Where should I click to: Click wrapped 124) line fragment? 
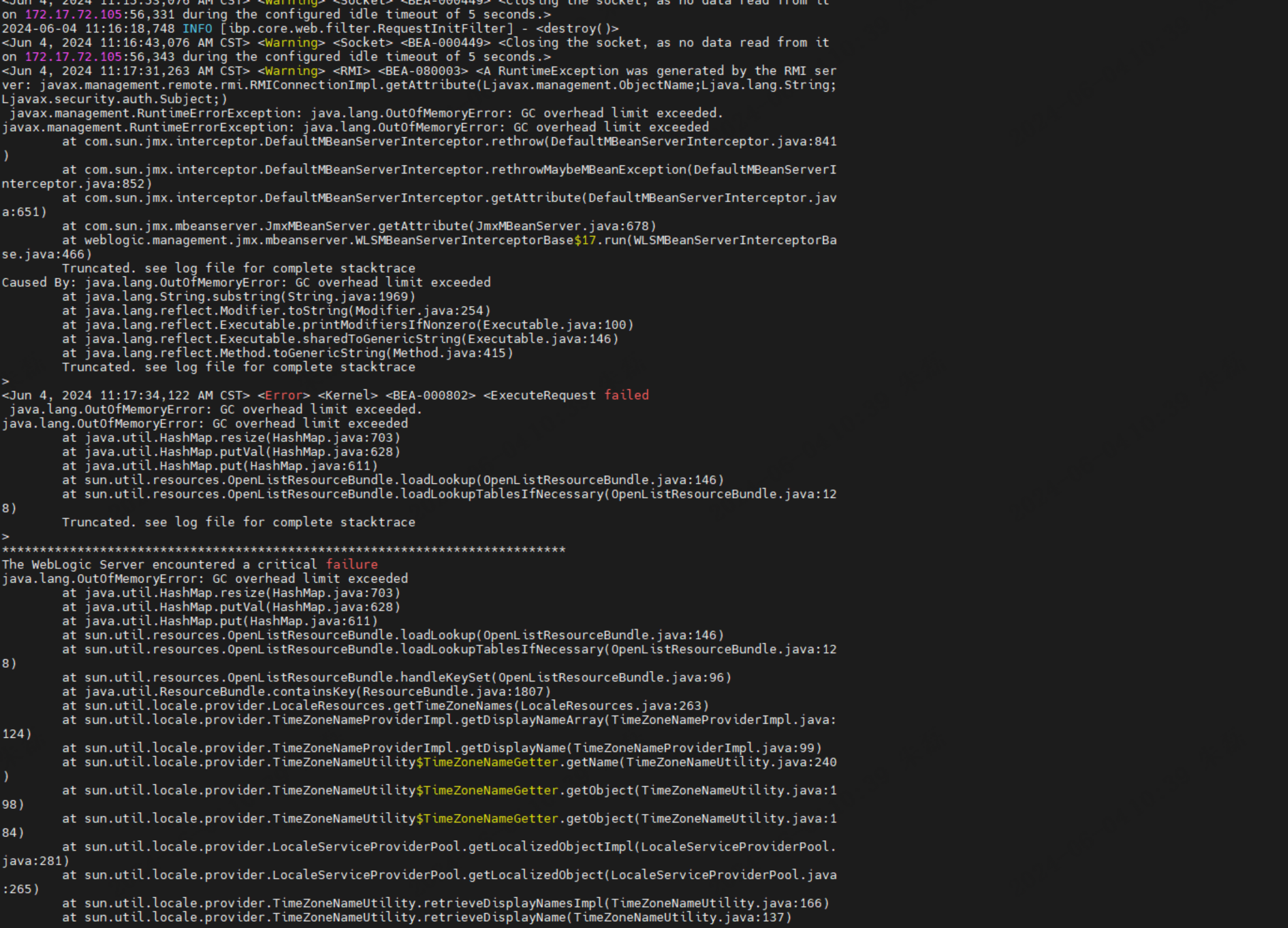17,734
